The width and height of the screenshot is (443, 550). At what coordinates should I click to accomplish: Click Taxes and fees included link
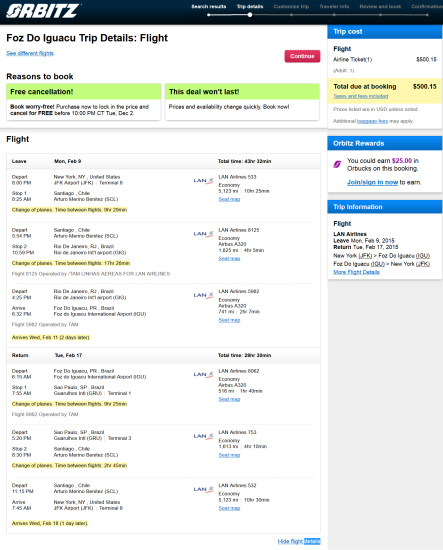click(x=361, y=96)
